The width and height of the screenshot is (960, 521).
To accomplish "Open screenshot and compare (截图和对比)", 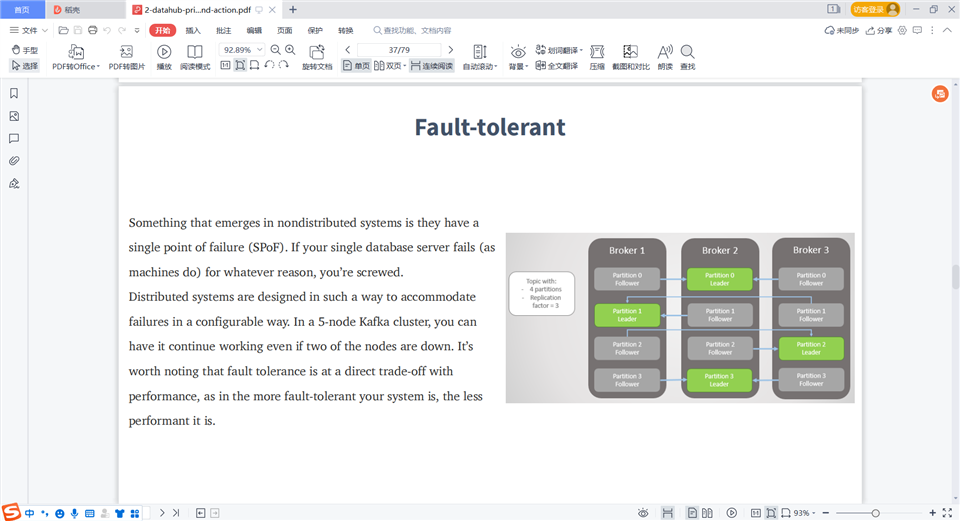I will [x=631, y=58].
